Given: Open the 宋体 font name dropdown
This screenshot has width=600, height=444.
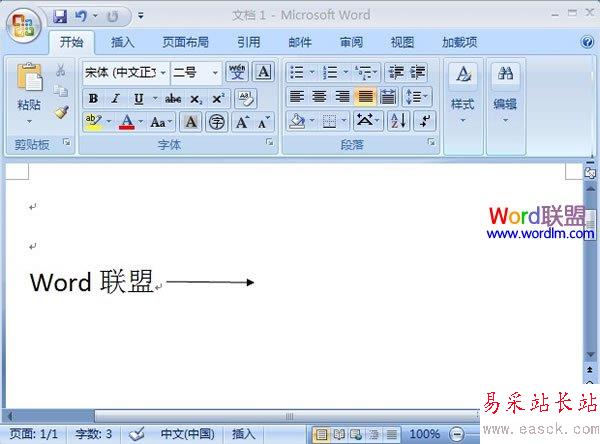Looking at the screenshot, I should click(163, 72).
